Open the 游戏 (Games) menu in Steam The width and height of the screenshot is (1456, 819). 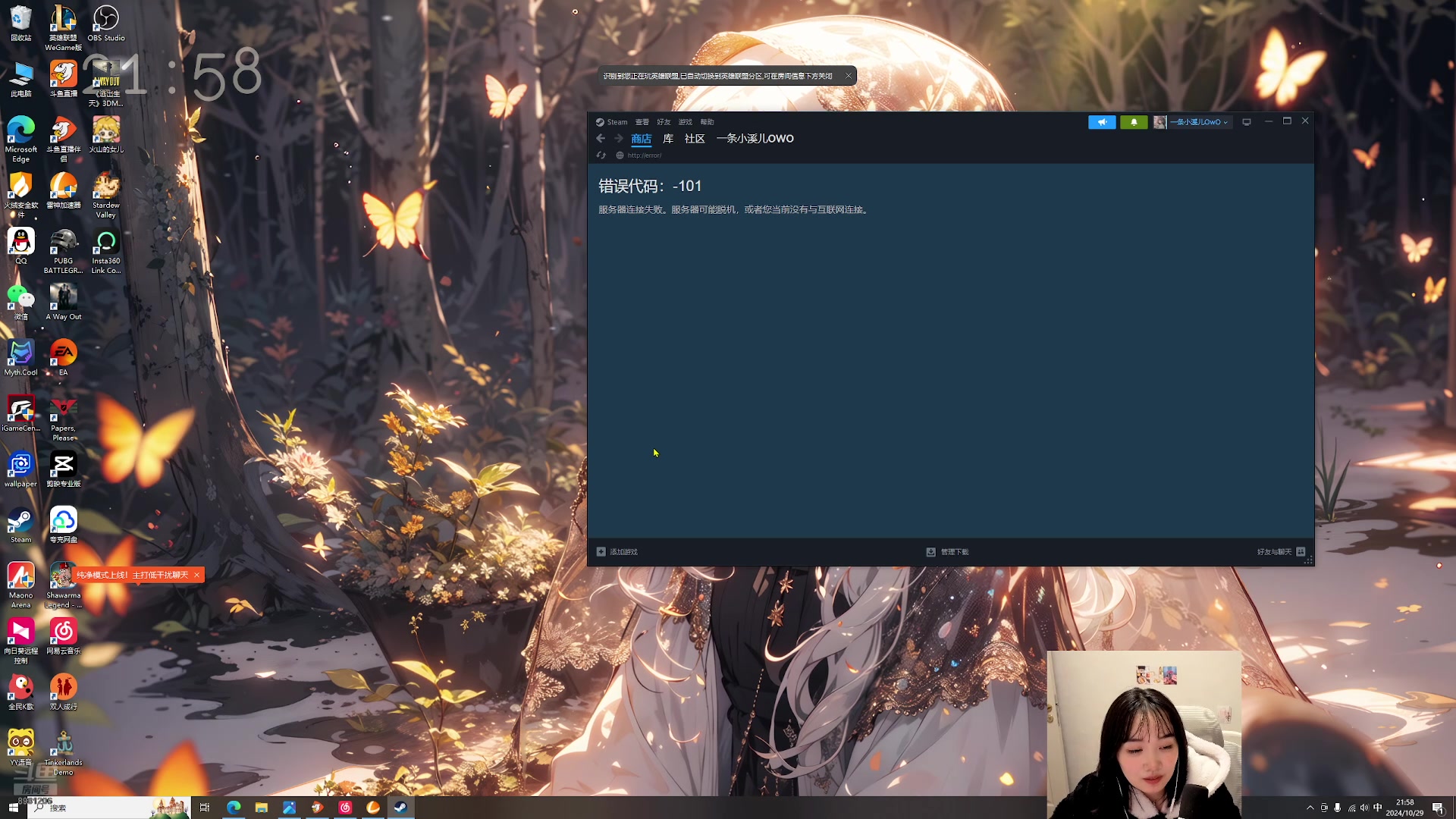[x=686, y=122]
